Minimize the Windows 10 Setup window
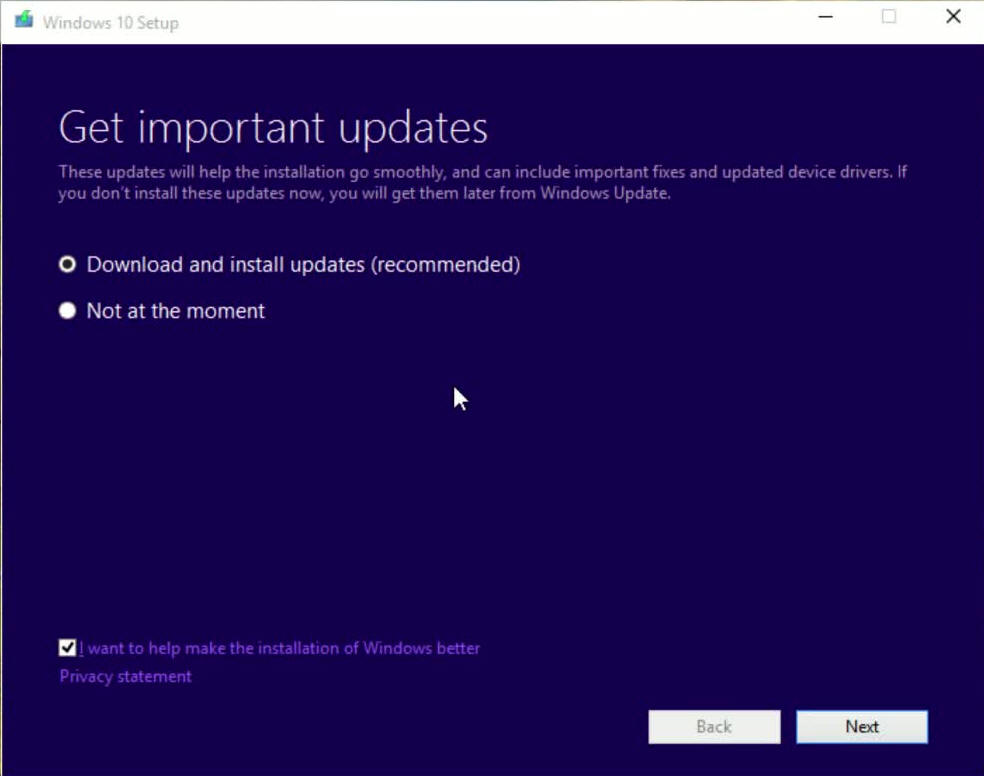Screen dimensions: 984x776 pyautogui.click(x=825, y=17)
